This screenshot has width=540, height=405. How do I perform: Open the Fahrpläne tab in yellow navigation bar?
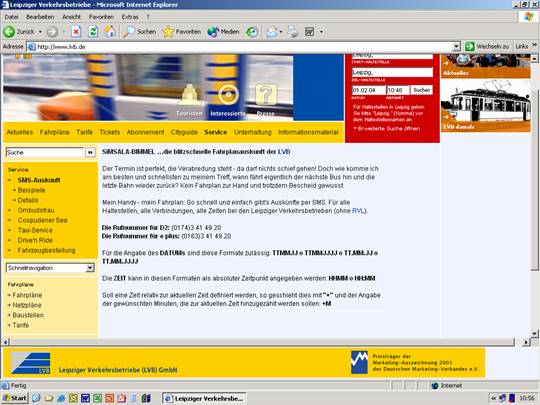click(54, 132)
